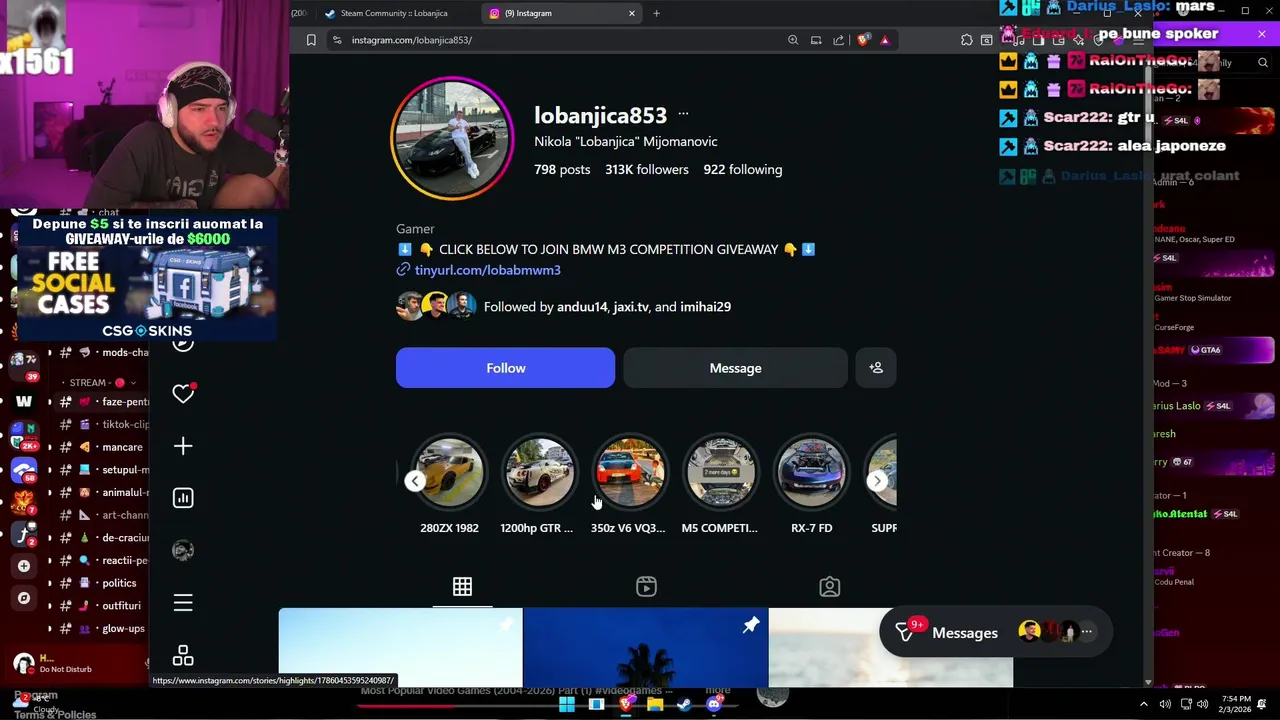Show next story highlights with right arrow
This screenshot has height=720, width=1280.
click(x=877, y=481)
